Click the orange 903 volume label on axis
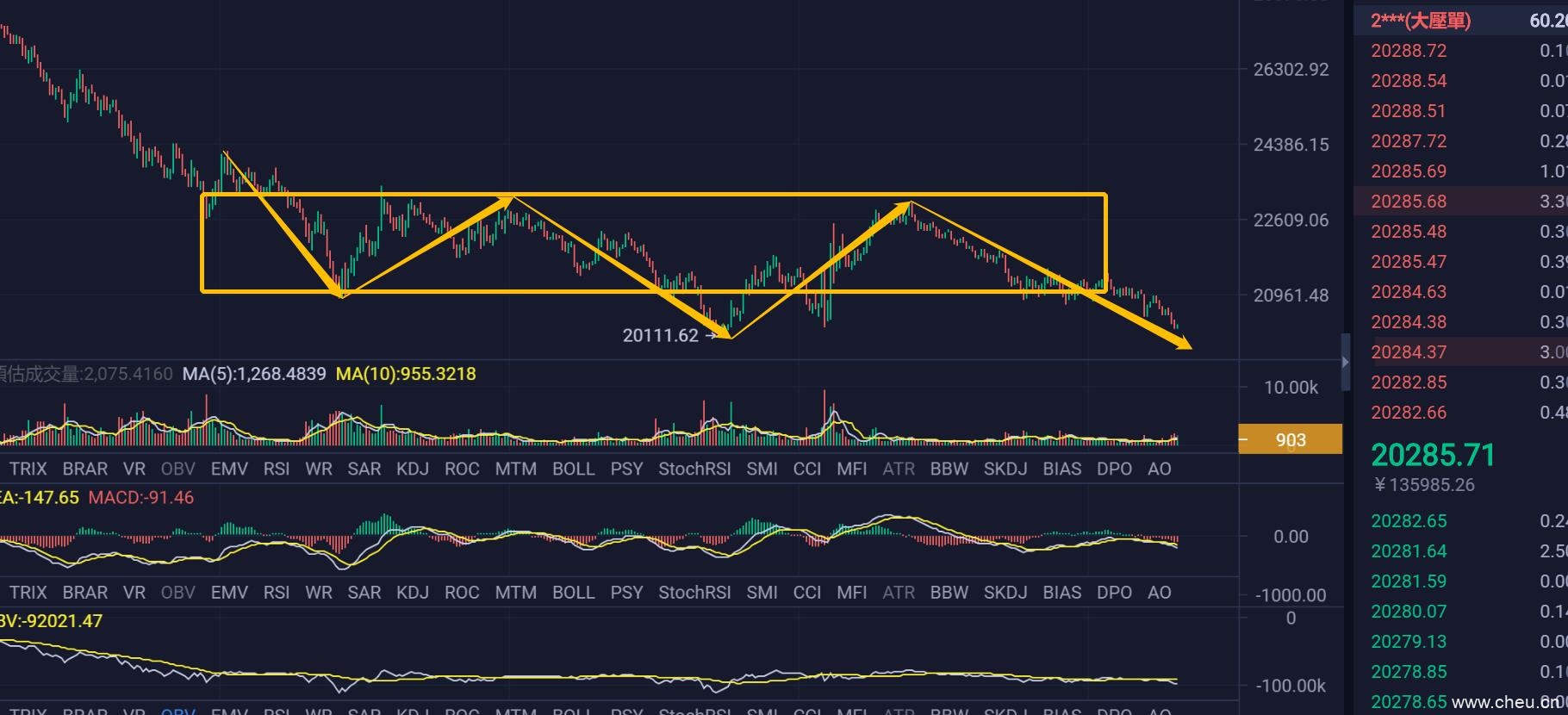The image size is (1568, 715). (x=1290, y=440)
